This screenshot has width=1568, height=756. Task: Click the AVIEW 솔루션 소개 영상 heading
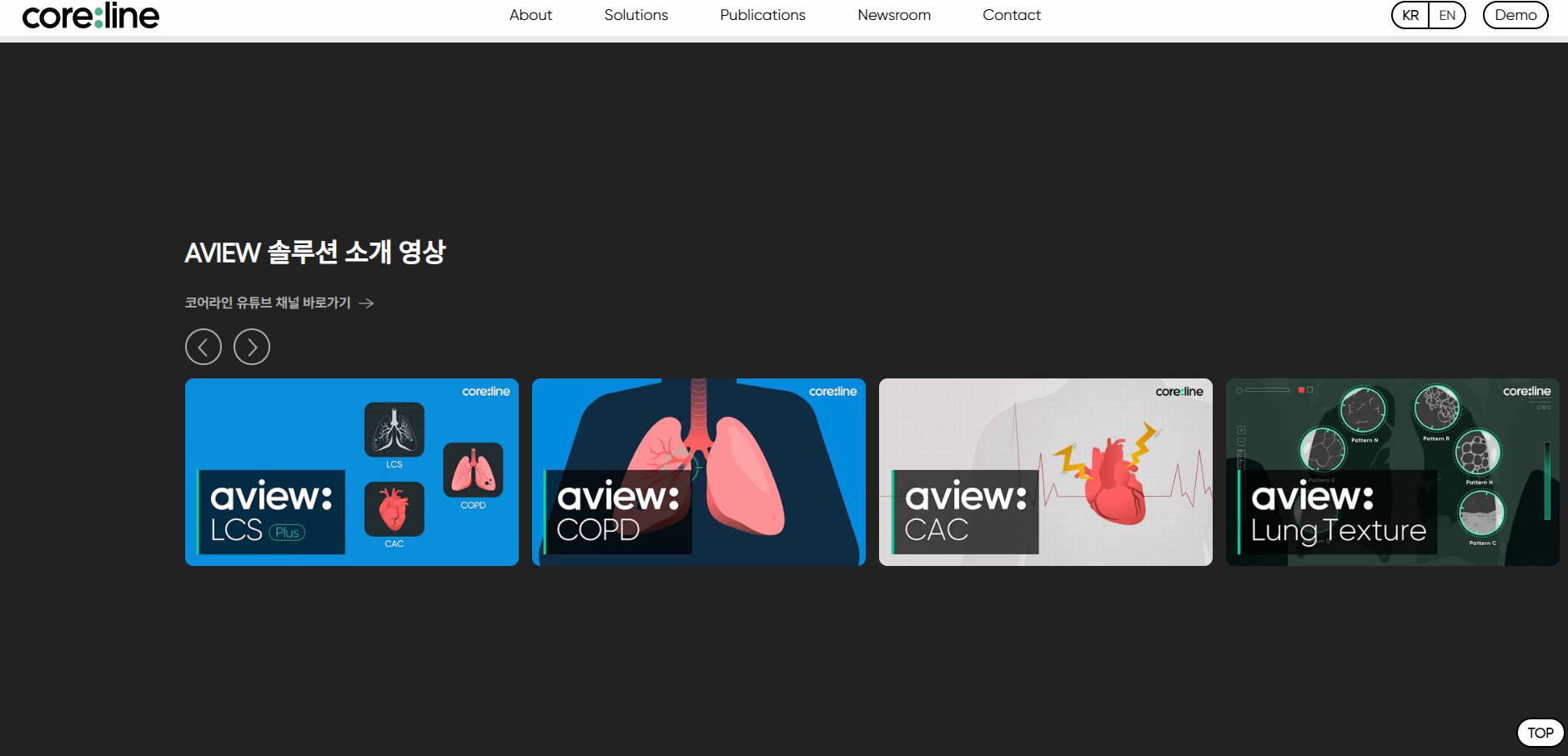pyautogui.click(x=315, y=252)
